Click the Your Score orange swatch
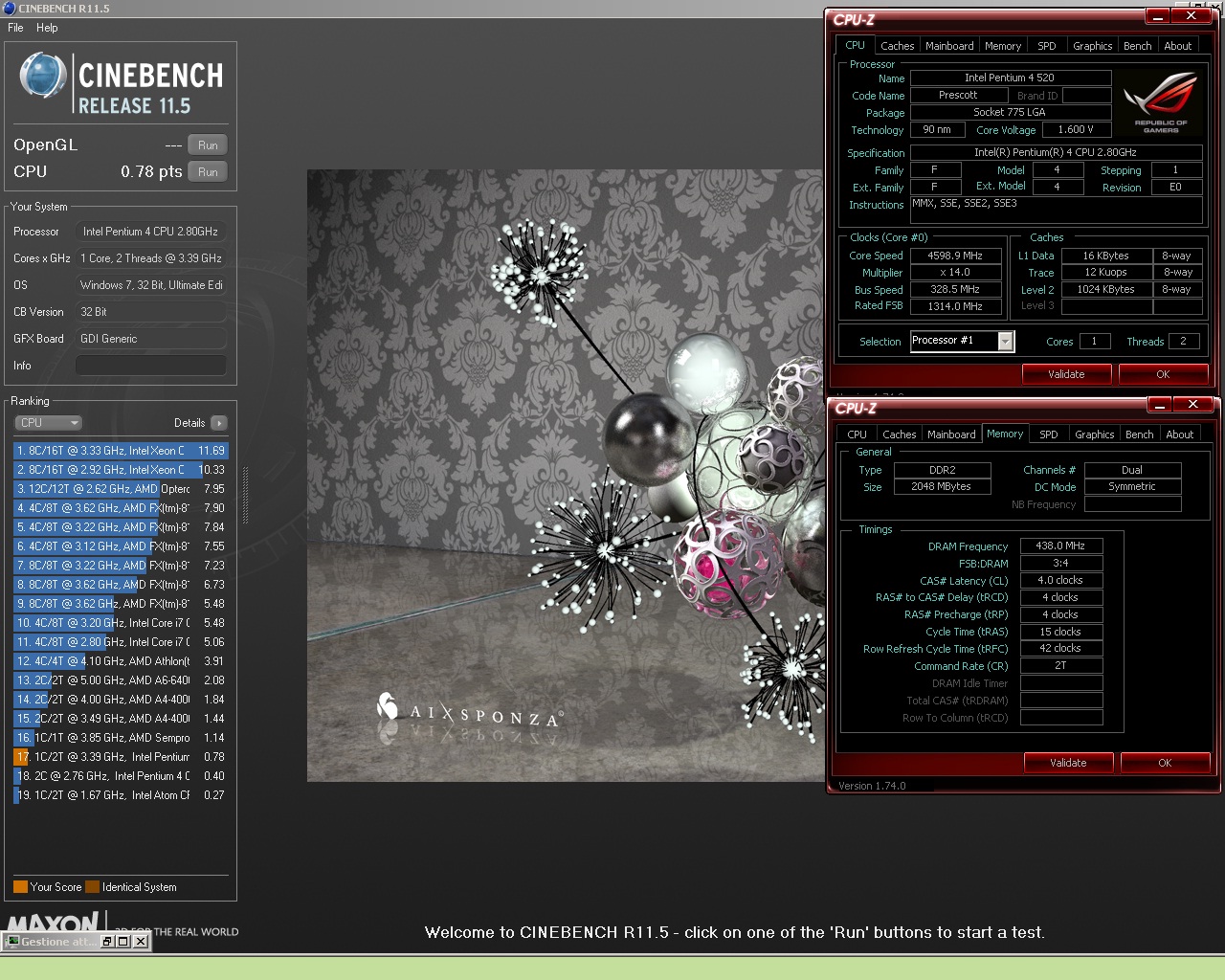 point(20,887)
